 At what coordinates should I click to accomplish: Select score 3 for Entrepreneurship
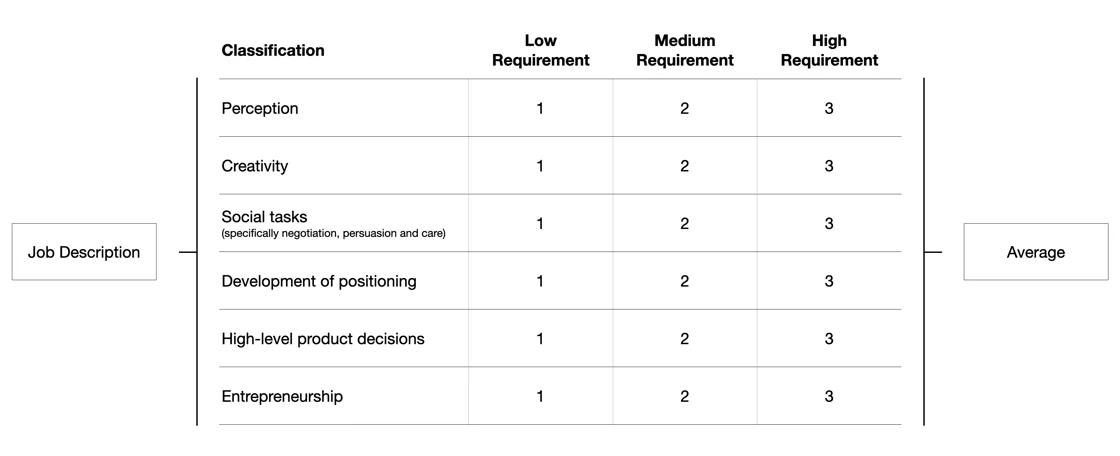pyautogui.click(x=829, y=396)
